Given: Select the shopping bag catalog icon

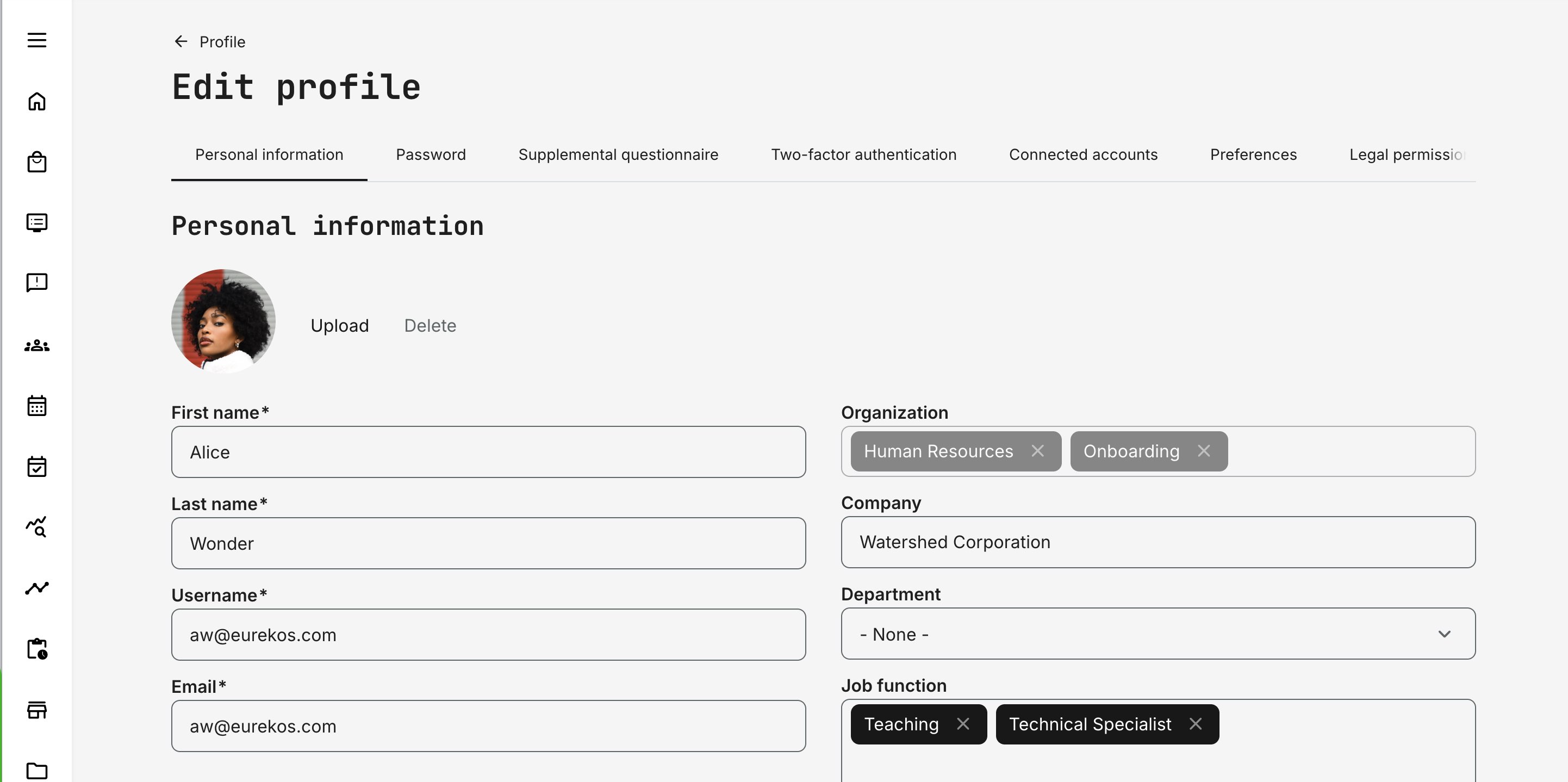Looking at the screenshot, I should 37,162.
